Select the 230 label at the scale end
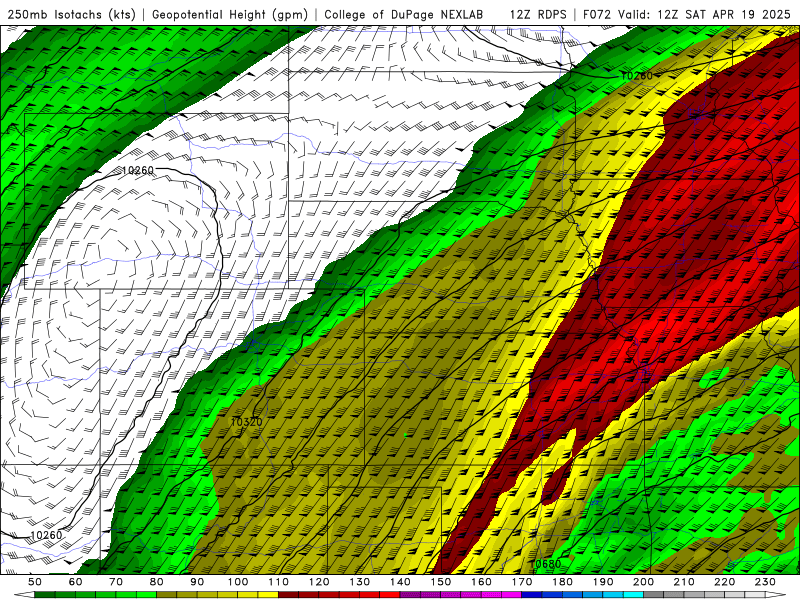800x600 pixels. click(765, 582)
